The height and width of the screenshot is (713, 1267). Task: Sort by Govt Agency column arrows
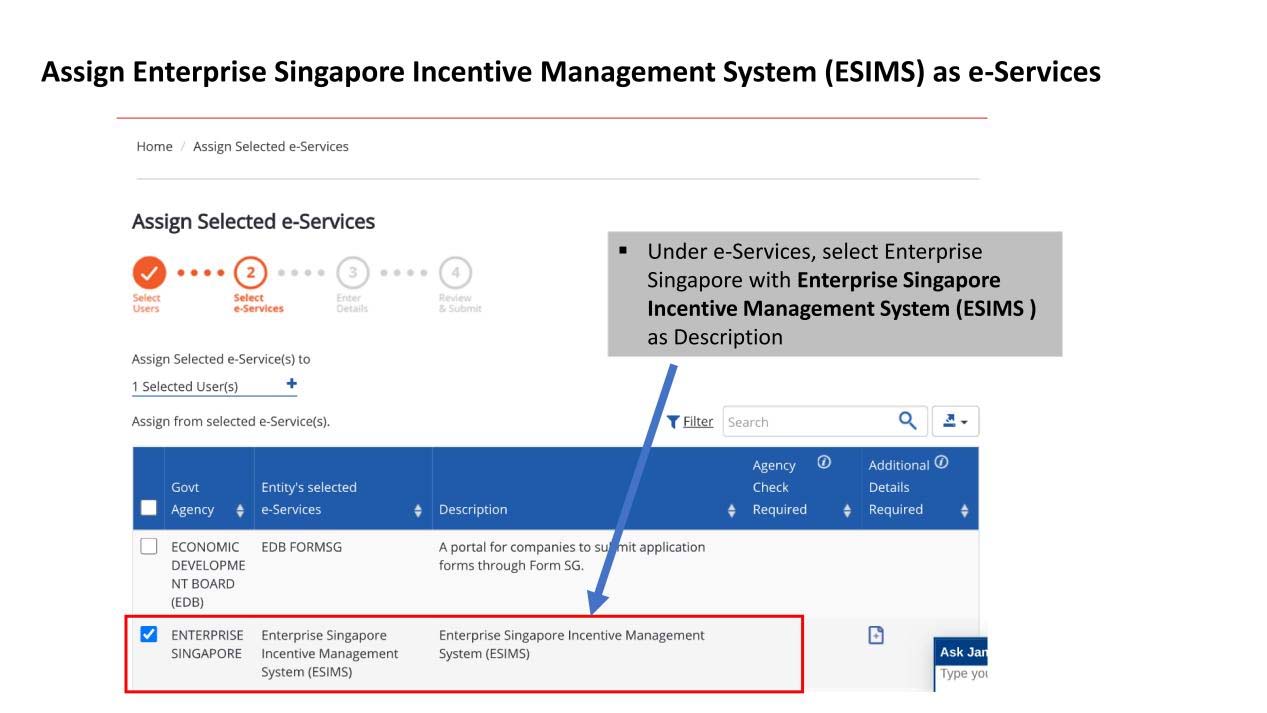pyautogui.click(x=240, y=510)
